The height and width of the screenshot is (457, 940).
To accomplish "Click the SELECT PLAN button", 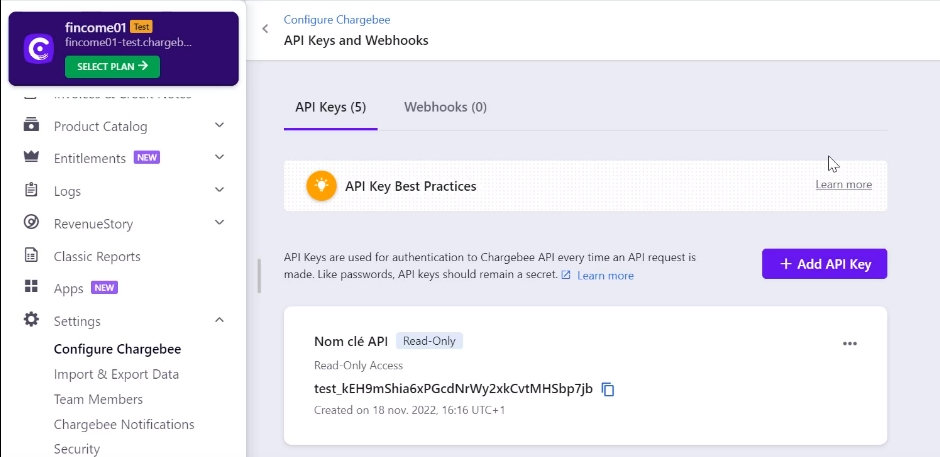I will [112, 67].
